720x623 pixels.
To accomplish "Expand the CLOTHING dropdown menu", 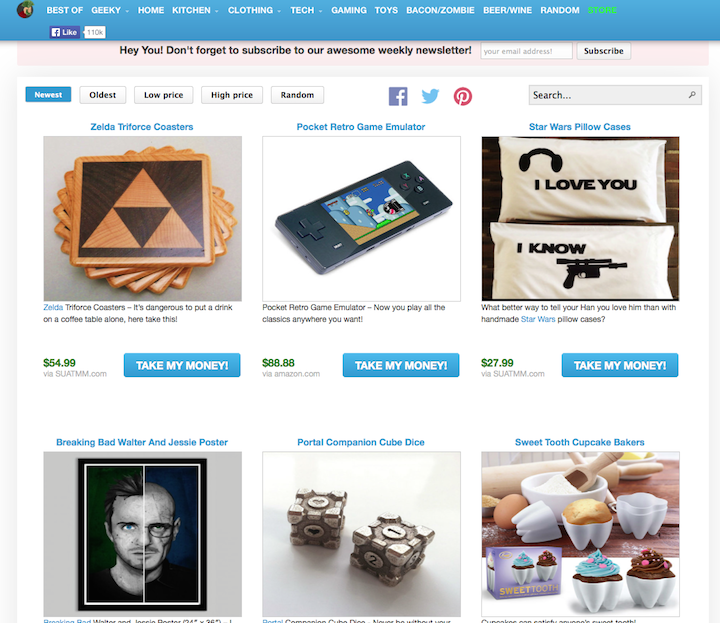I will tap(254, 10).
